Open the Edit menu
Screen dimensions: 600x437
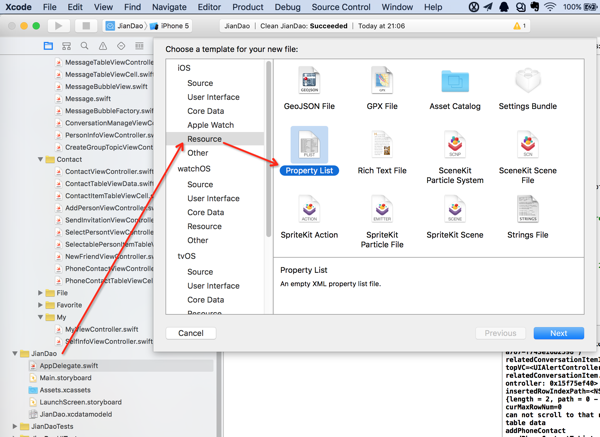75,7
